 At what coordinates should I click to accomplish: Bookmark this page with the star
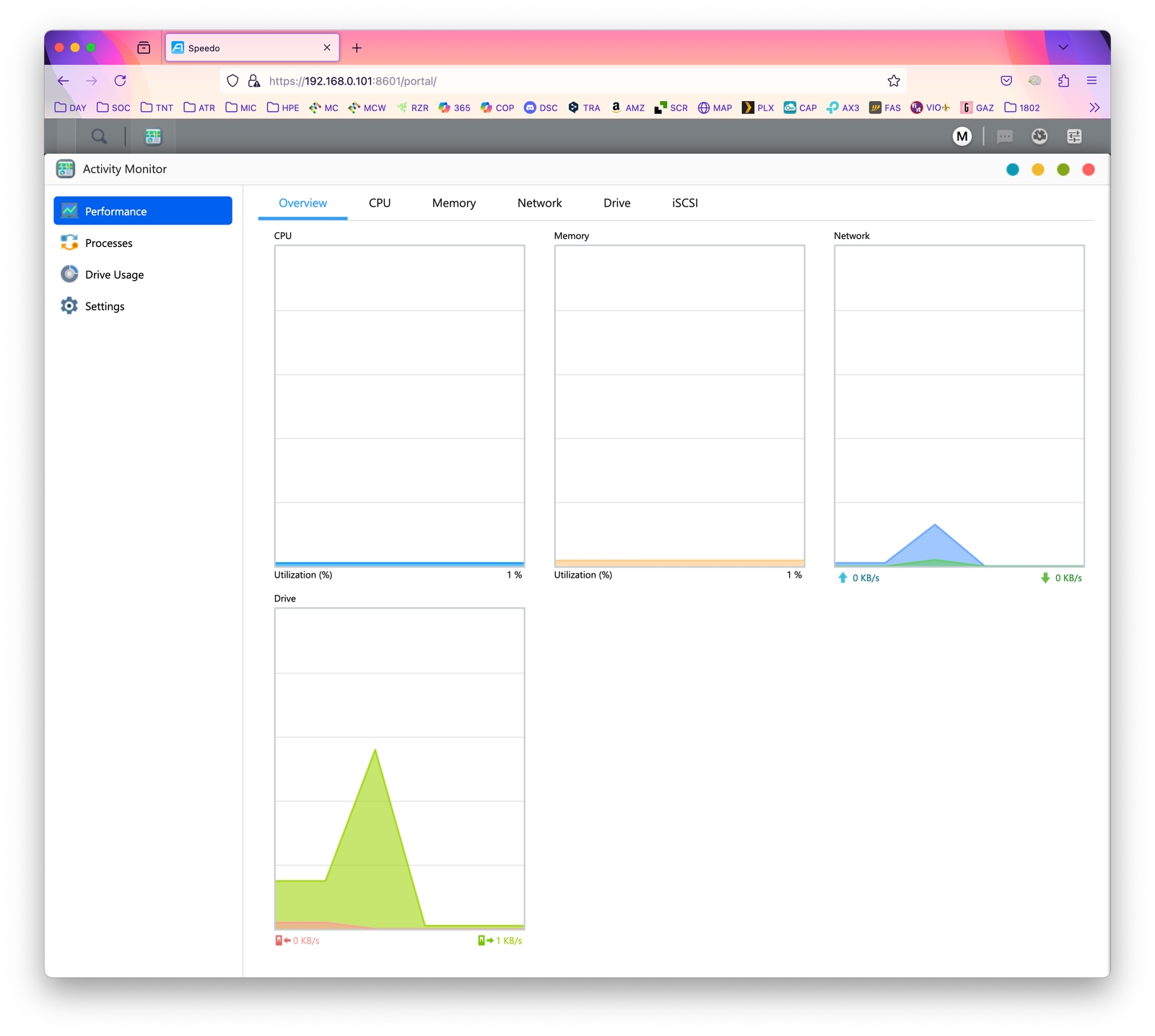(894, 81)
